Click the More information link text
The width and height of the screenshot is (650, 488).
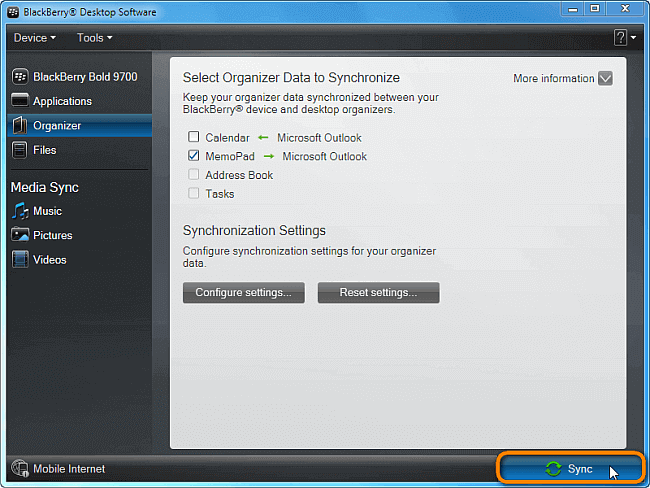click(x=554, y=78)
